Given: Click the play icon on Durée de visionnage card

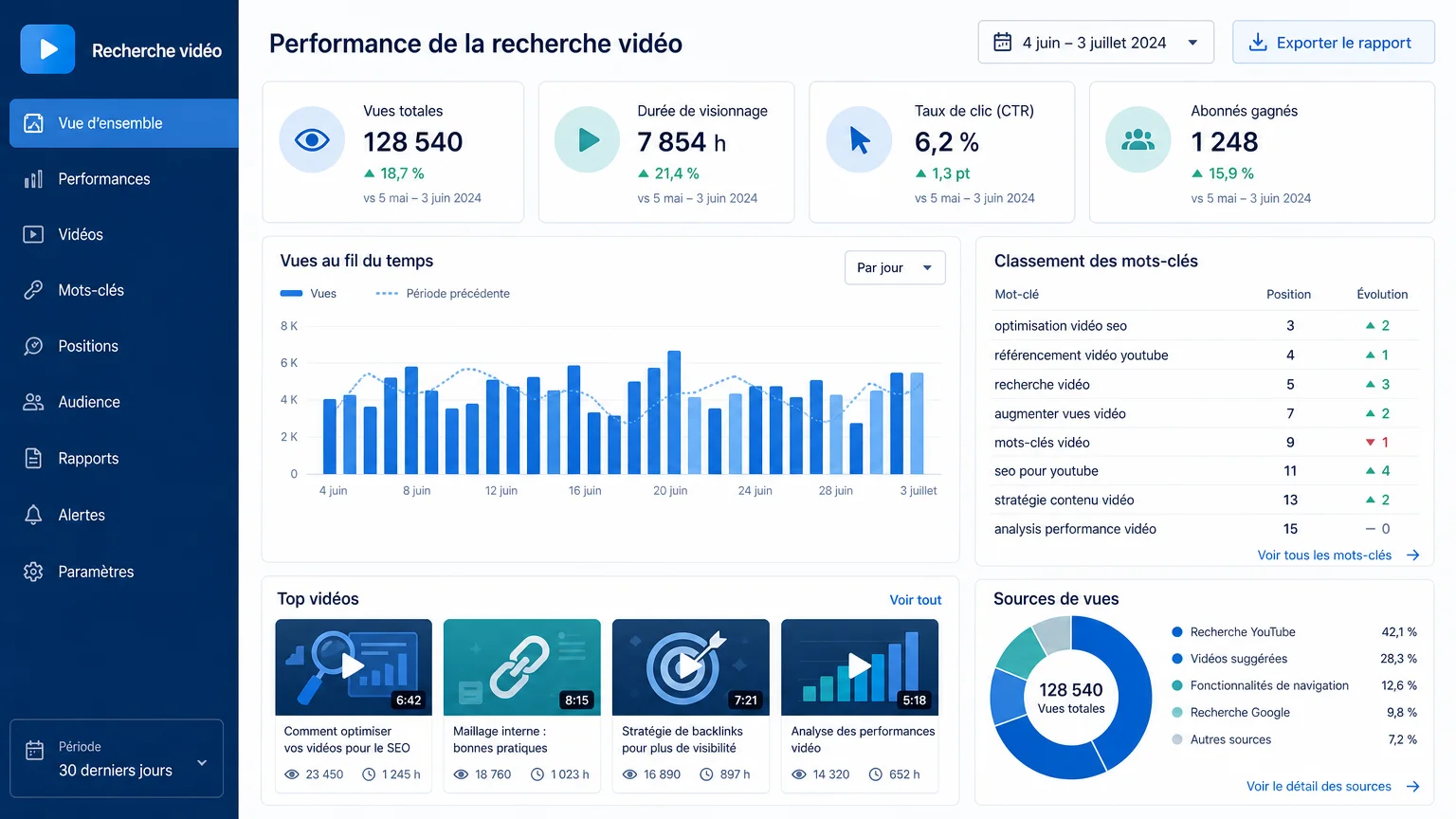Looking at the screenshot, I should pyautogui.click(x=588, y=140).
